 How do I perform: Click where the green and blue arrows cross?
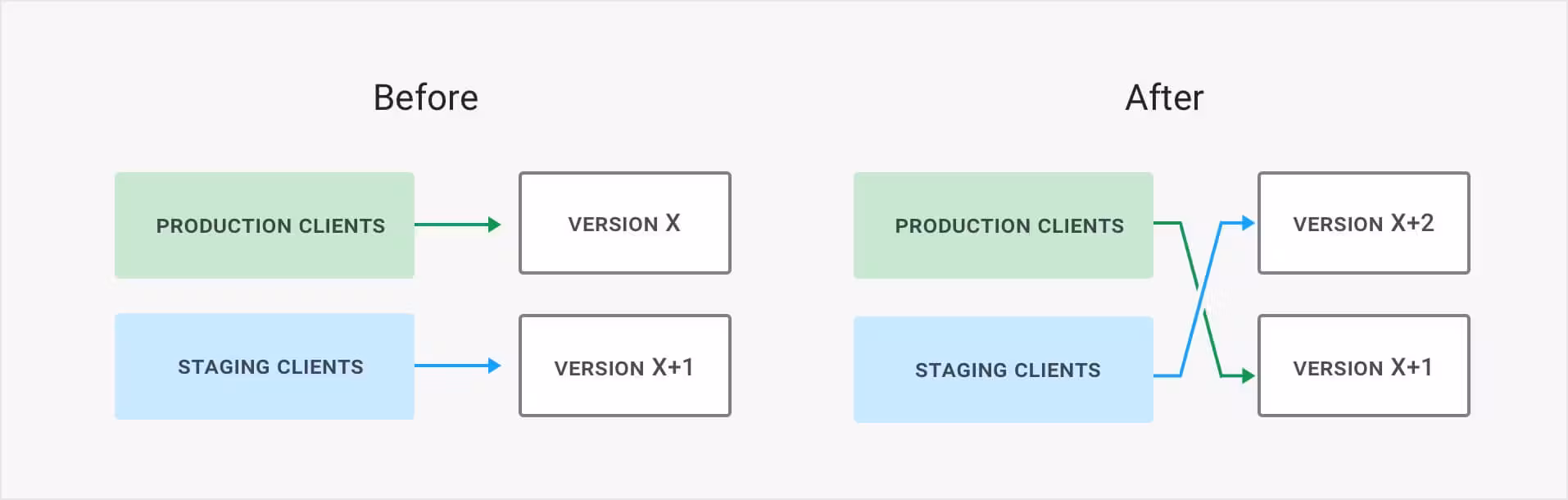tap(1200, 297)
